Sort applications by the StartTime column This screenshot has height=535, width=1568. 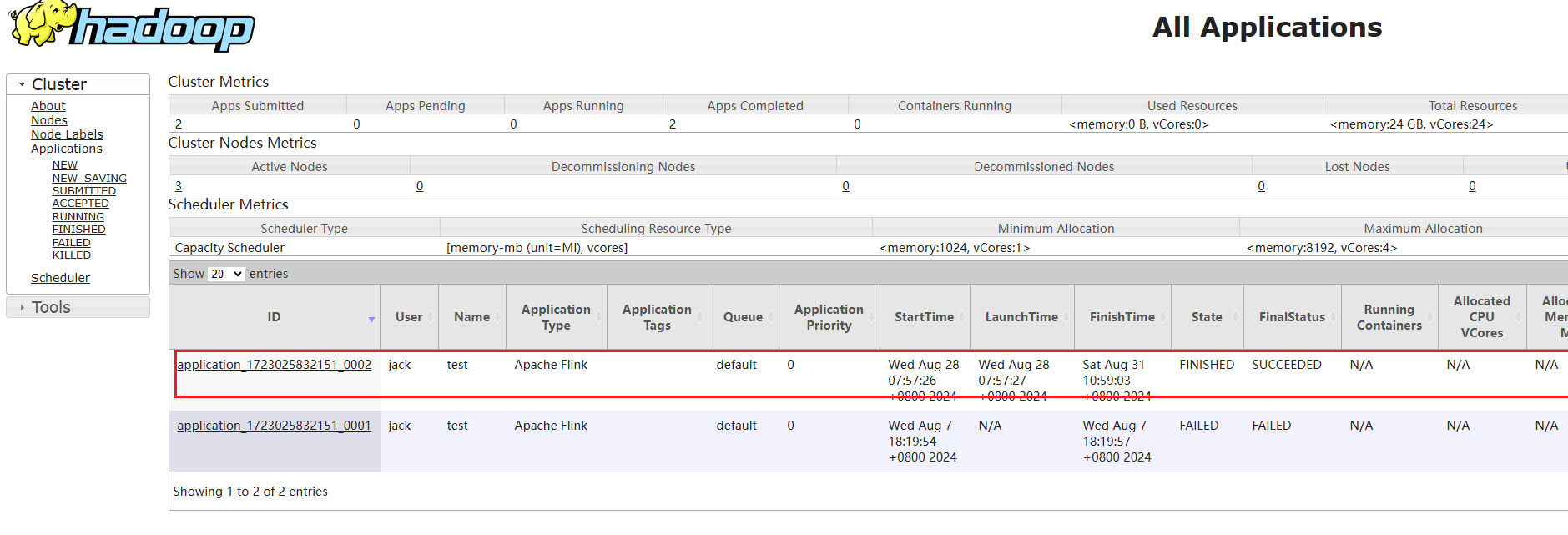point(924,317)
